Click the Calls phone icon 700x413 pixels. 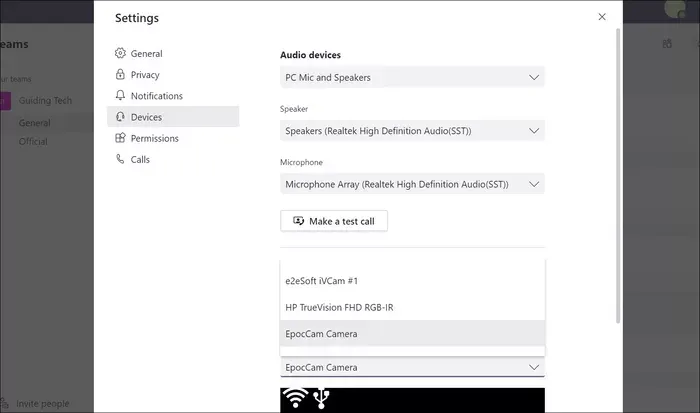pos(121,159)
